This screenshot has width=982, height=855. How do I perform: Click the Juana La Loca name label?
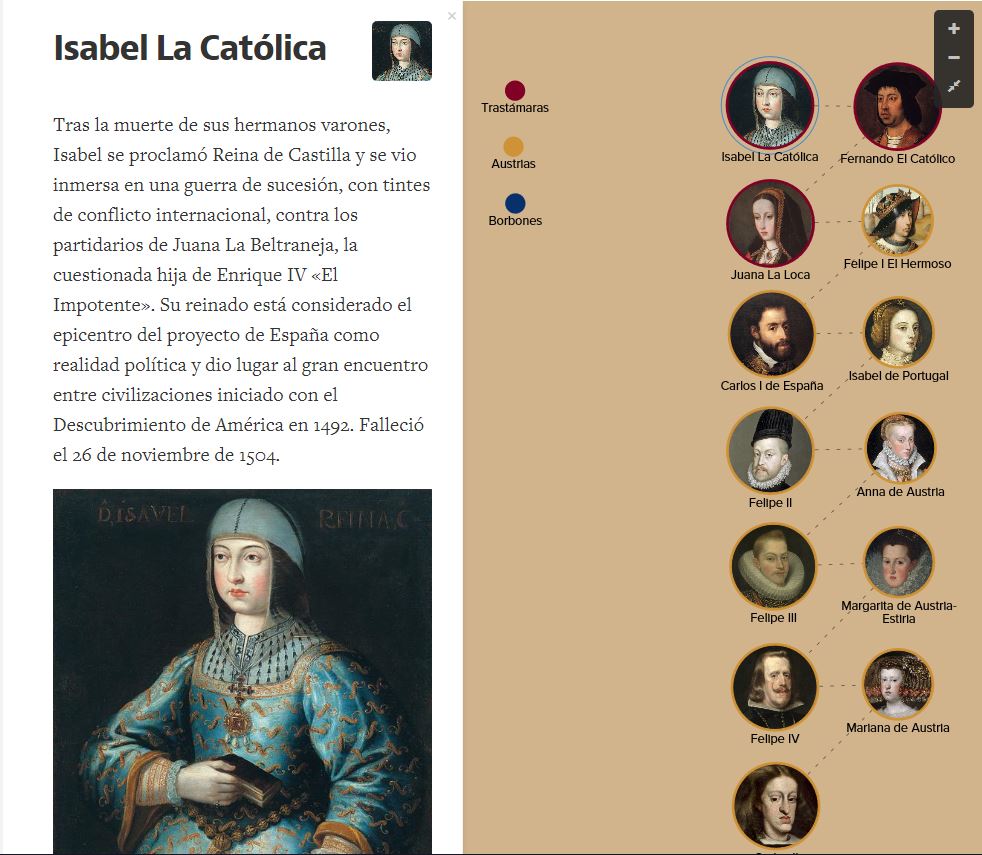[770, 274]
